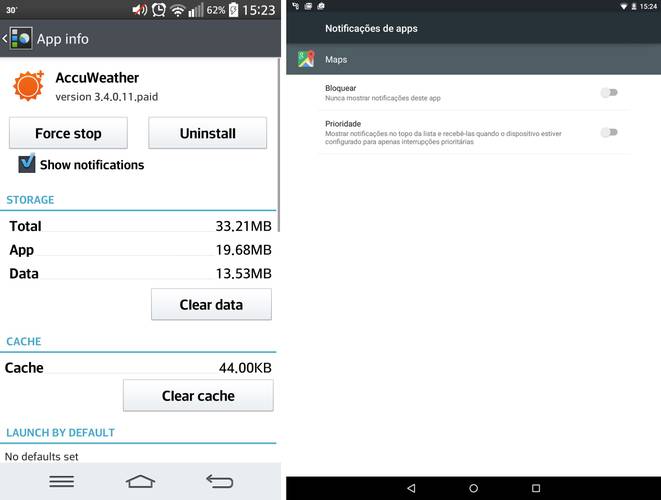
Task: Tap the first notification icon on right phone
Action: (x=296, y=6)
